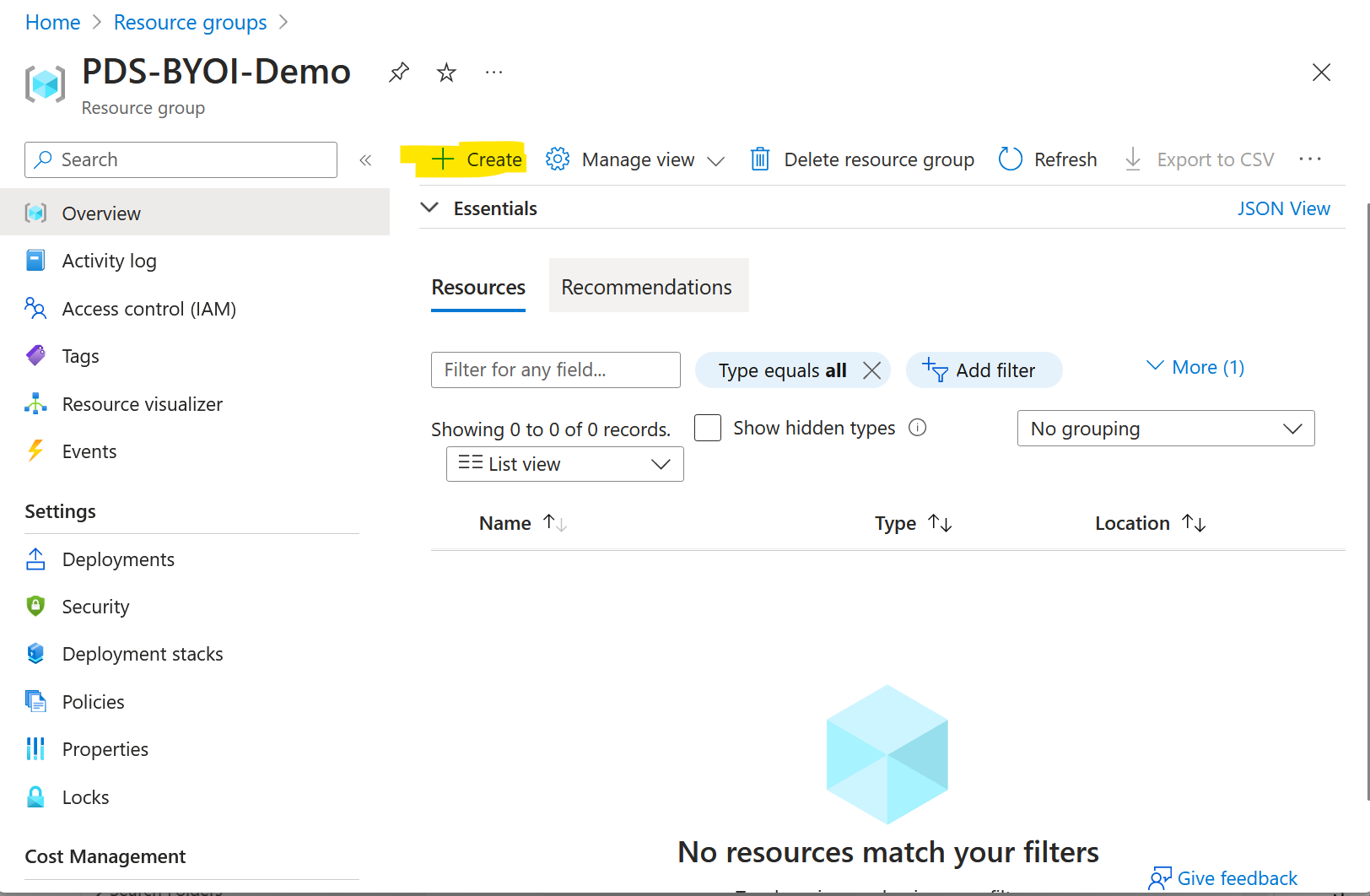Screen dimensions: 1370x896
Task: Remove the Type equals all filter
Action: click(x=872, y=370)
